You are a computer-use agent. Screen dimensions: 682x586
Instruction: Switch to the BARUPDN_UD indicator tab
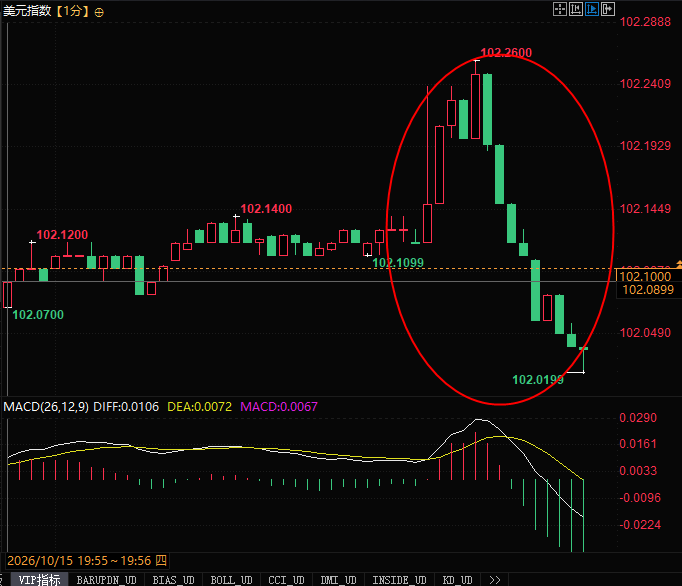coord(107,579)
